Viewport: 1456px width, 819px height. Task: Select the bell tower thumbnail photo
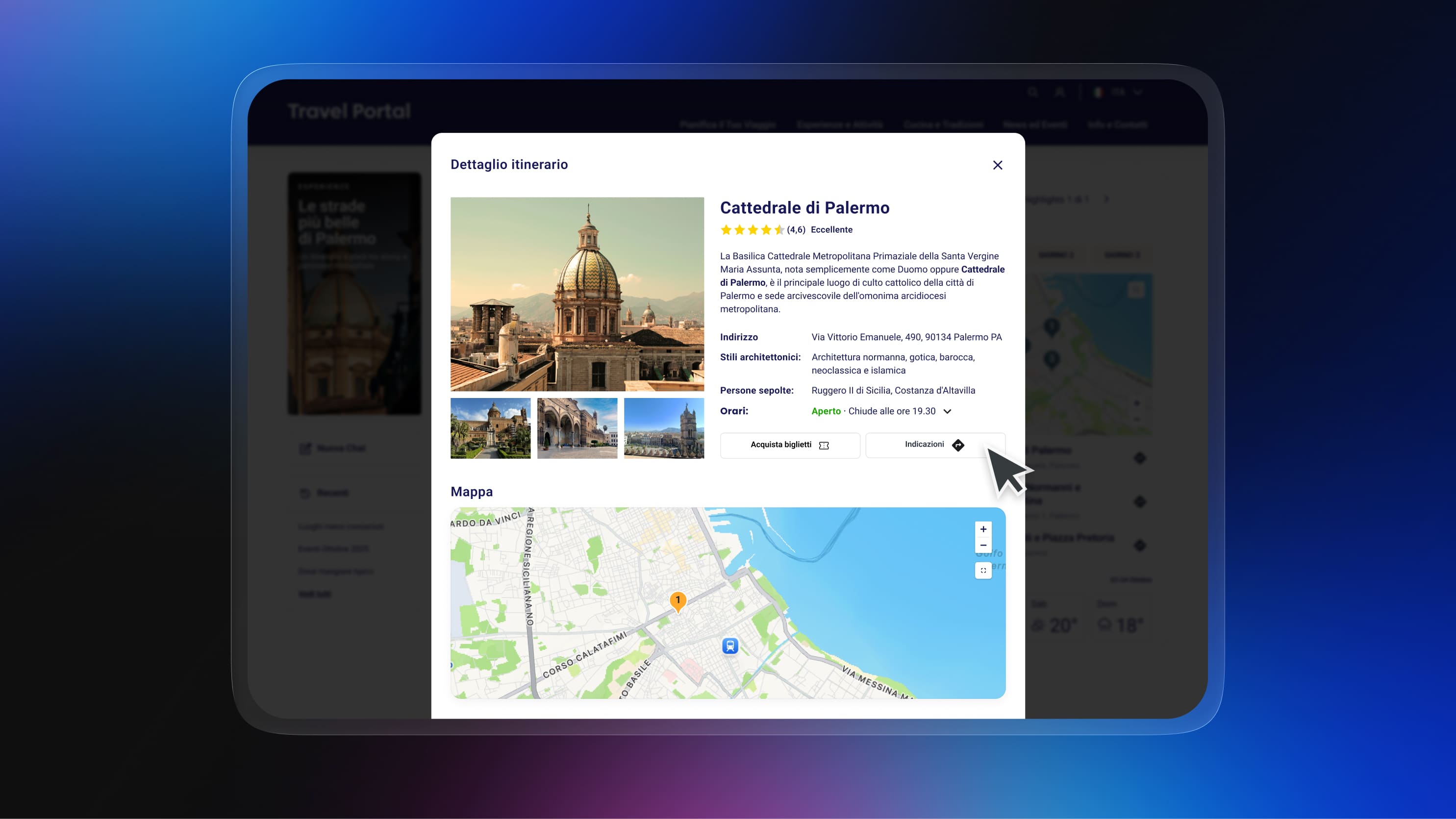point(664,428)
